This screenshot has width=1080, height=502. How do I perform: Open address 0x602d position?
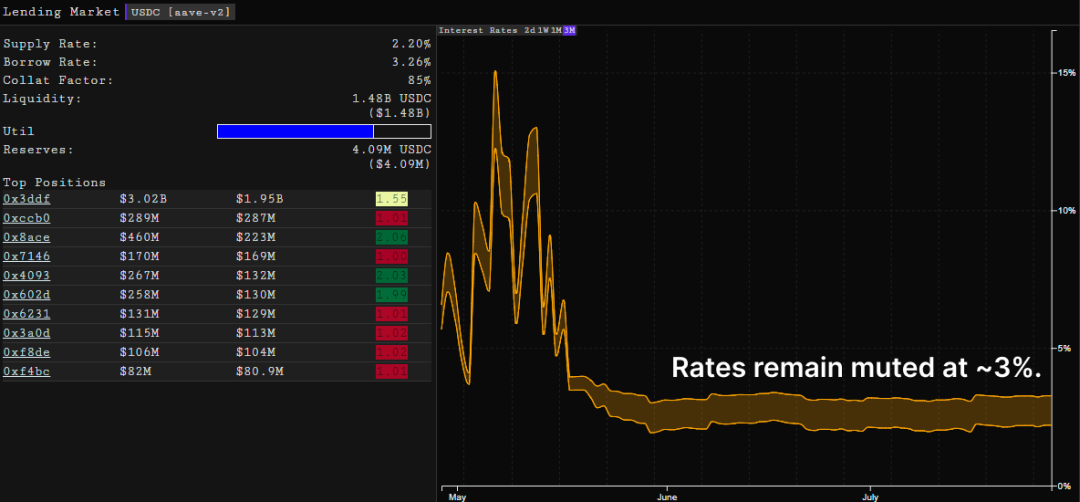[x=26, y=295]
